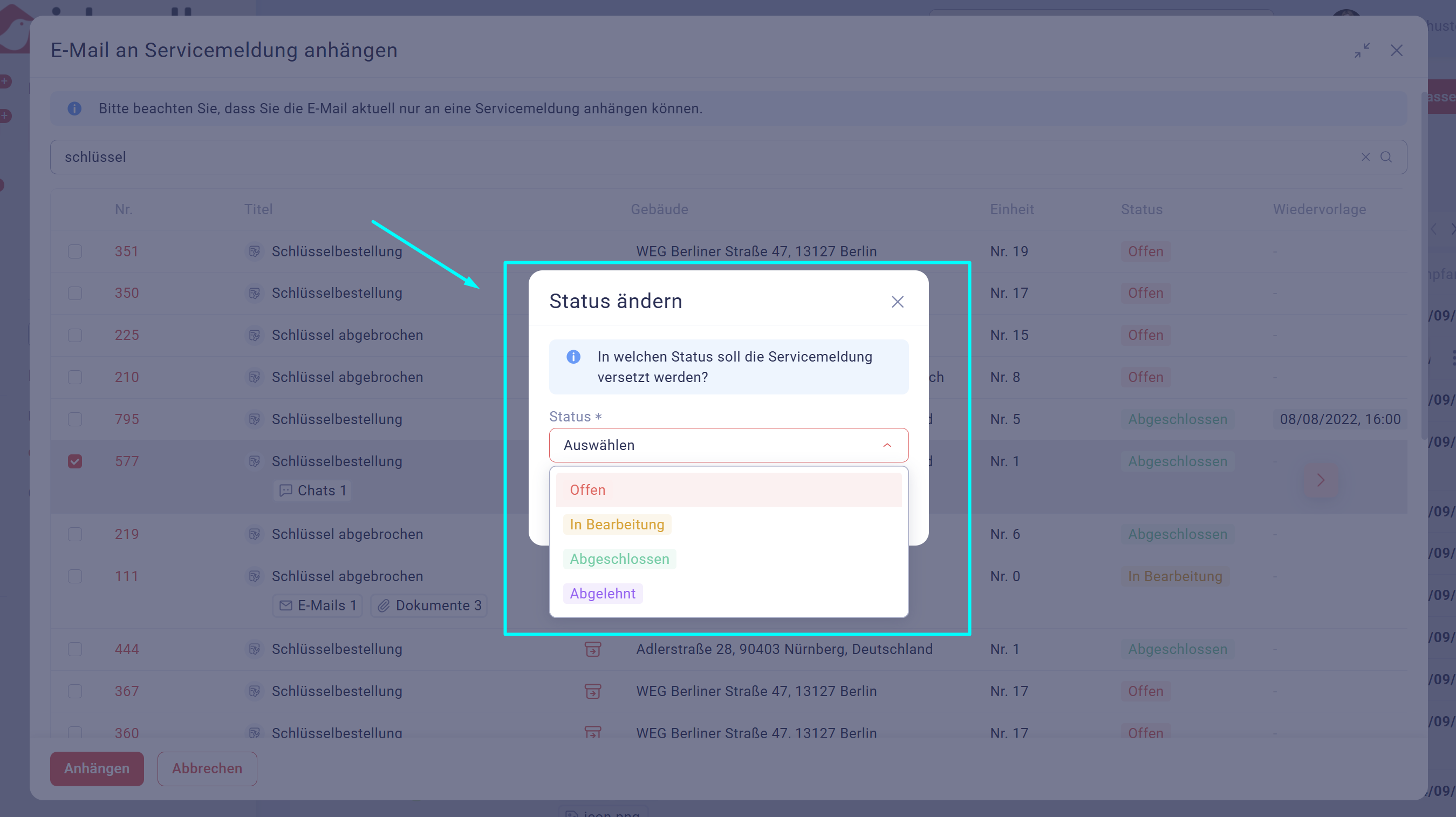Click the Wiedervorlage column header
The image size is (1456, 817).
click(x=1319, y=210)
